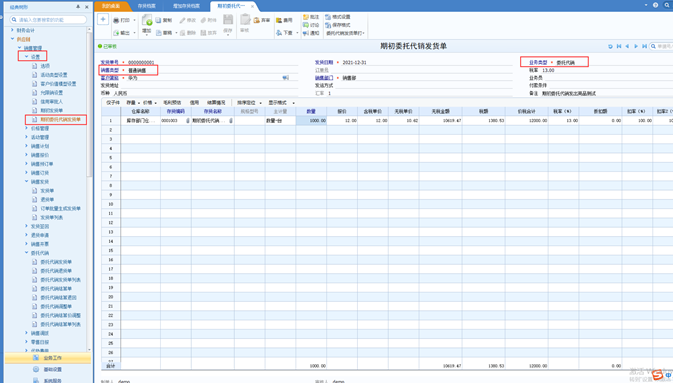Open 订单批量生成发货单 in the tree

click(x=61, y=208)
